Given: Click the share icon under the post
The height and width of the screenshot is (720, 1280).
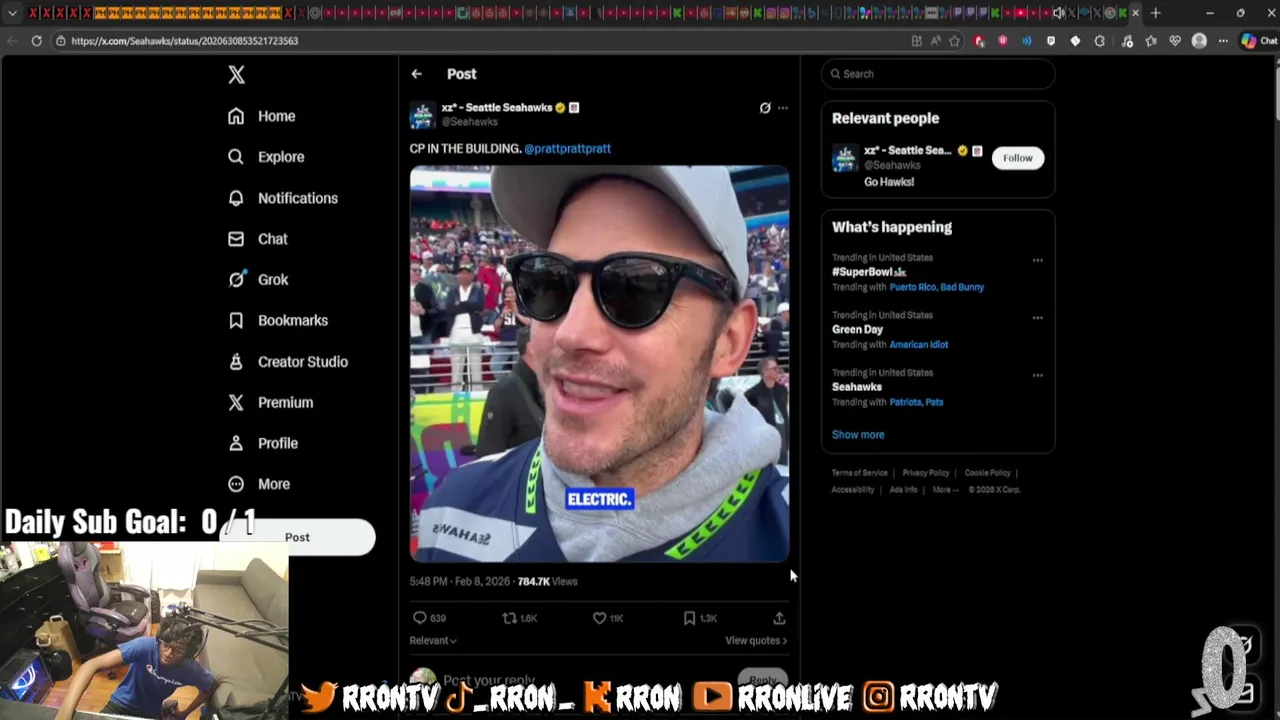Looking at the screenshot, I should pyautogui.click(x=779, y=618).
